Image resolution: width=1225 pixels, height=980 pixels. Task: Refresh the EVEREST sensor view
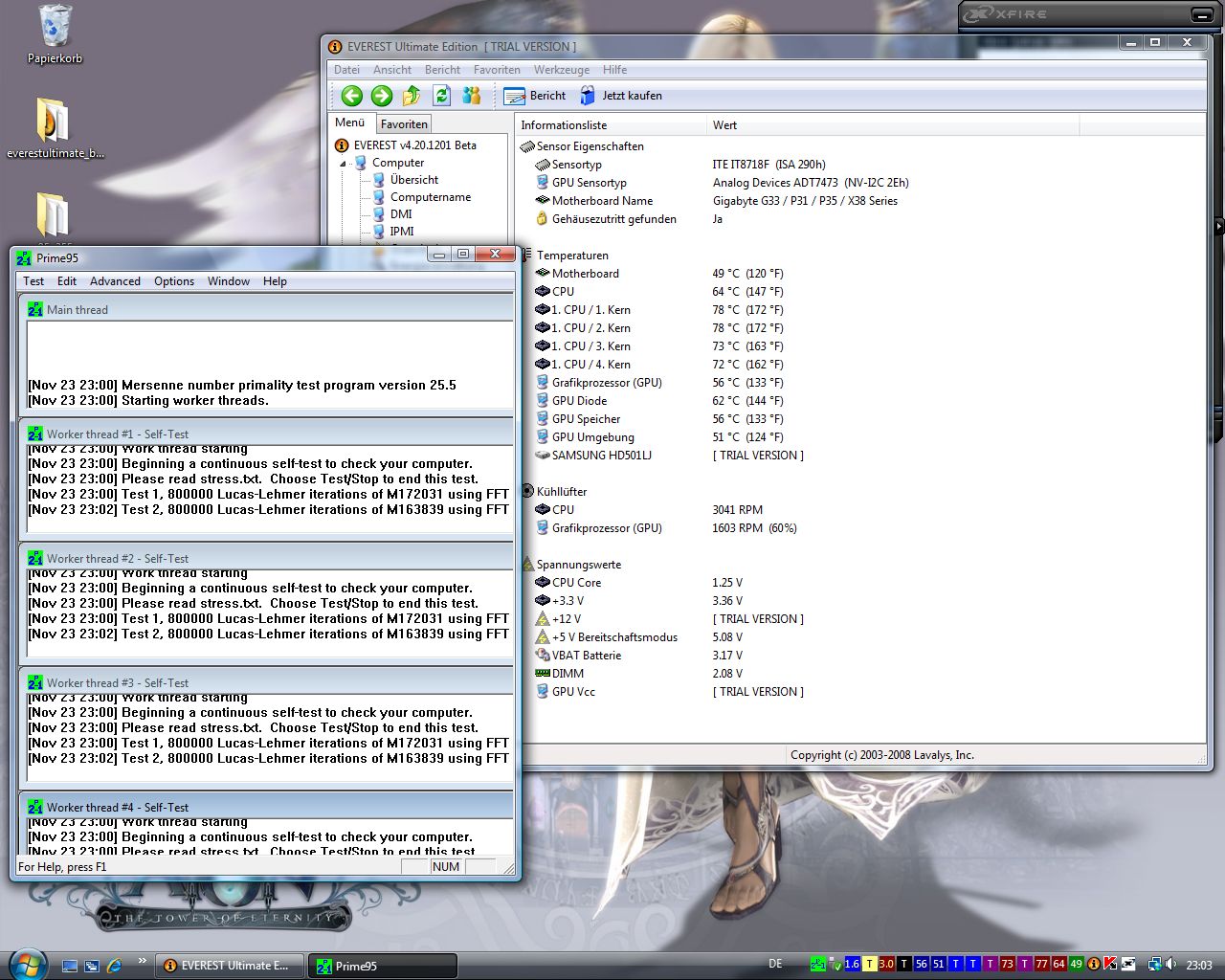pos(441,96)
